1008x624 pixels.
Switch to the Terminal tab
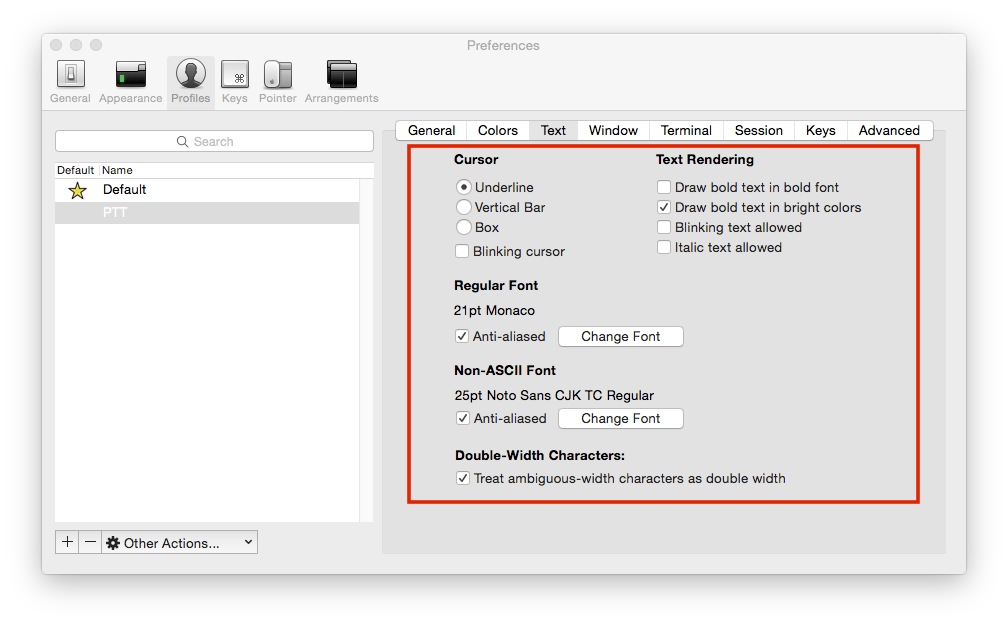tap(686, 130)
